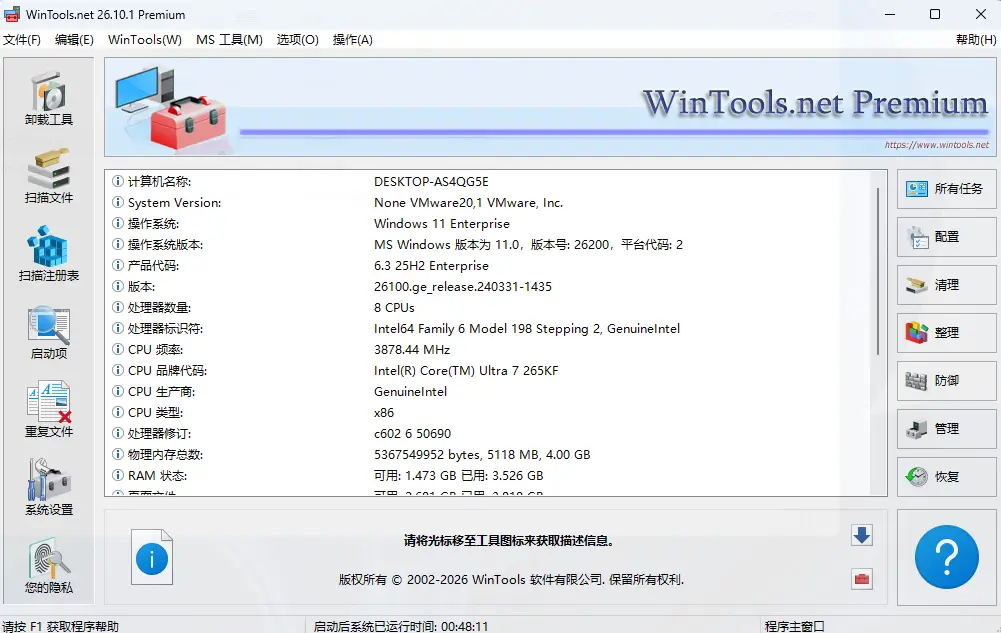Click the info icon beside 处理器修订

(x=117, y=433)
